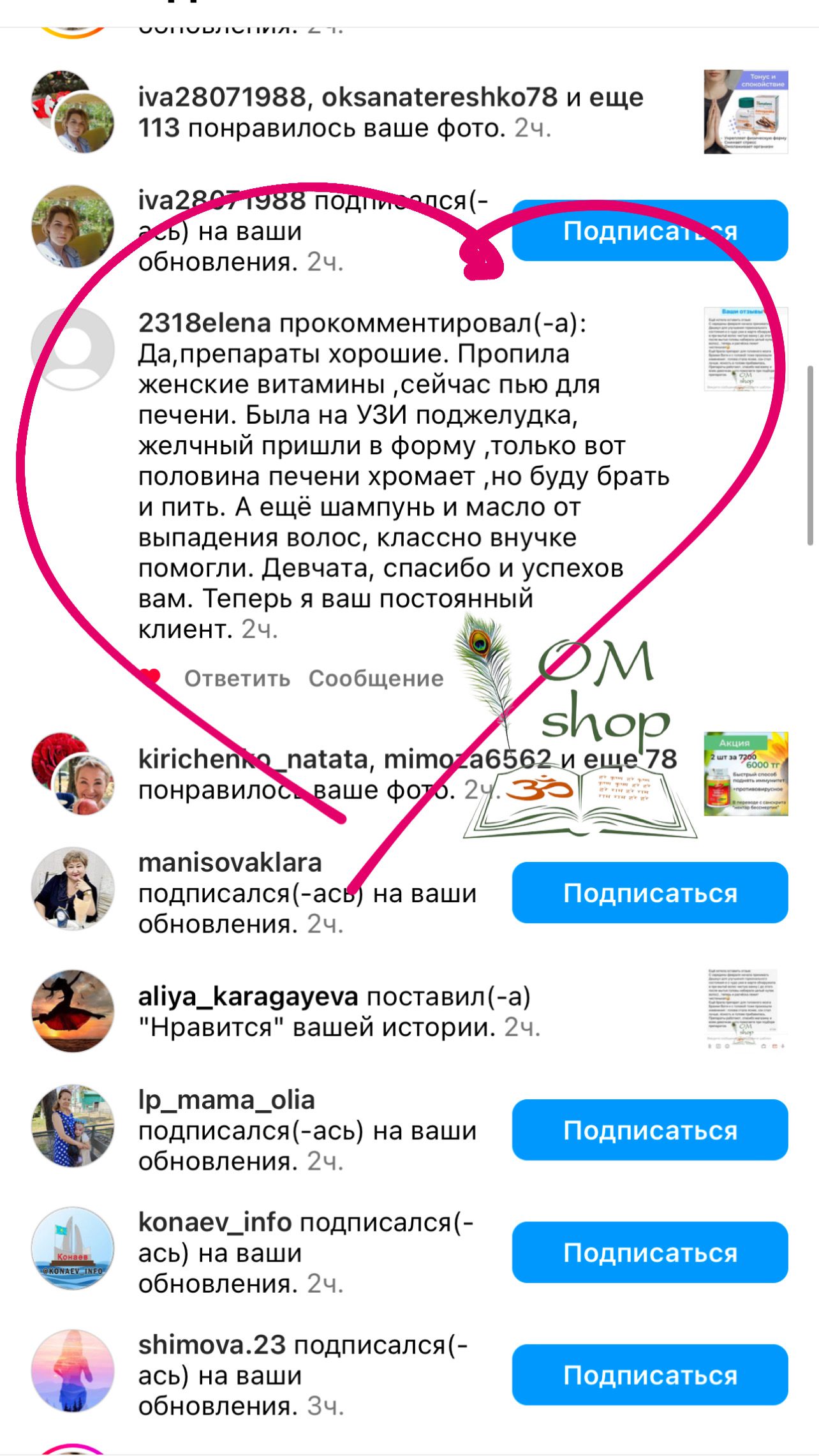Open the Акция post thumbnail
Screen dimensions: 819x1456
point(746,773)
